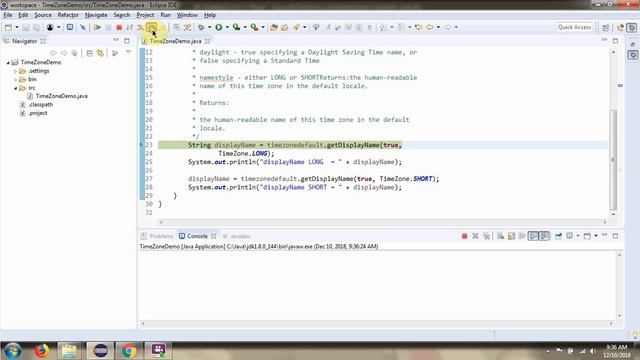This screenshot has width=640, height=360.
Task: Open the Source menu
Action: (x=43, y=15)
